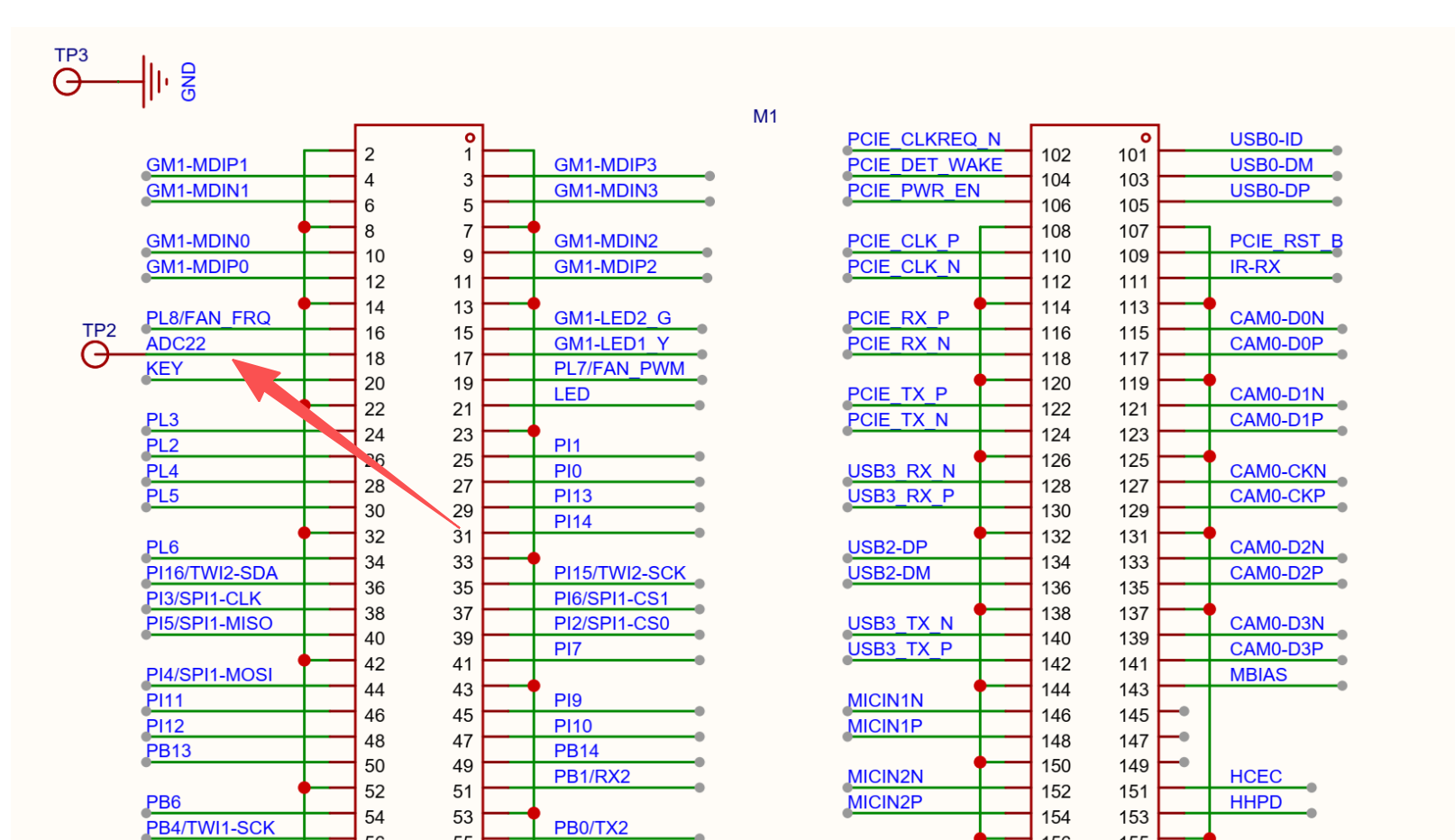Click the ADC22 net label
The width and height of the screenshot is (1455, 840).
(x=176, y=343)
